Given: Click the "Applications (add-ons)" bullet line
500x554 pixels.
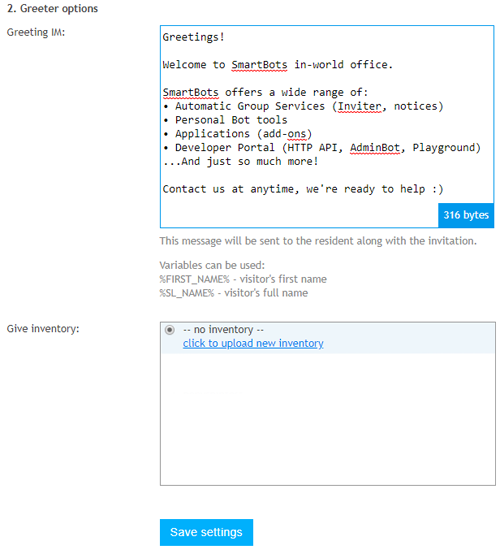Looking at the screenshot, I should (x=243, y=134).
